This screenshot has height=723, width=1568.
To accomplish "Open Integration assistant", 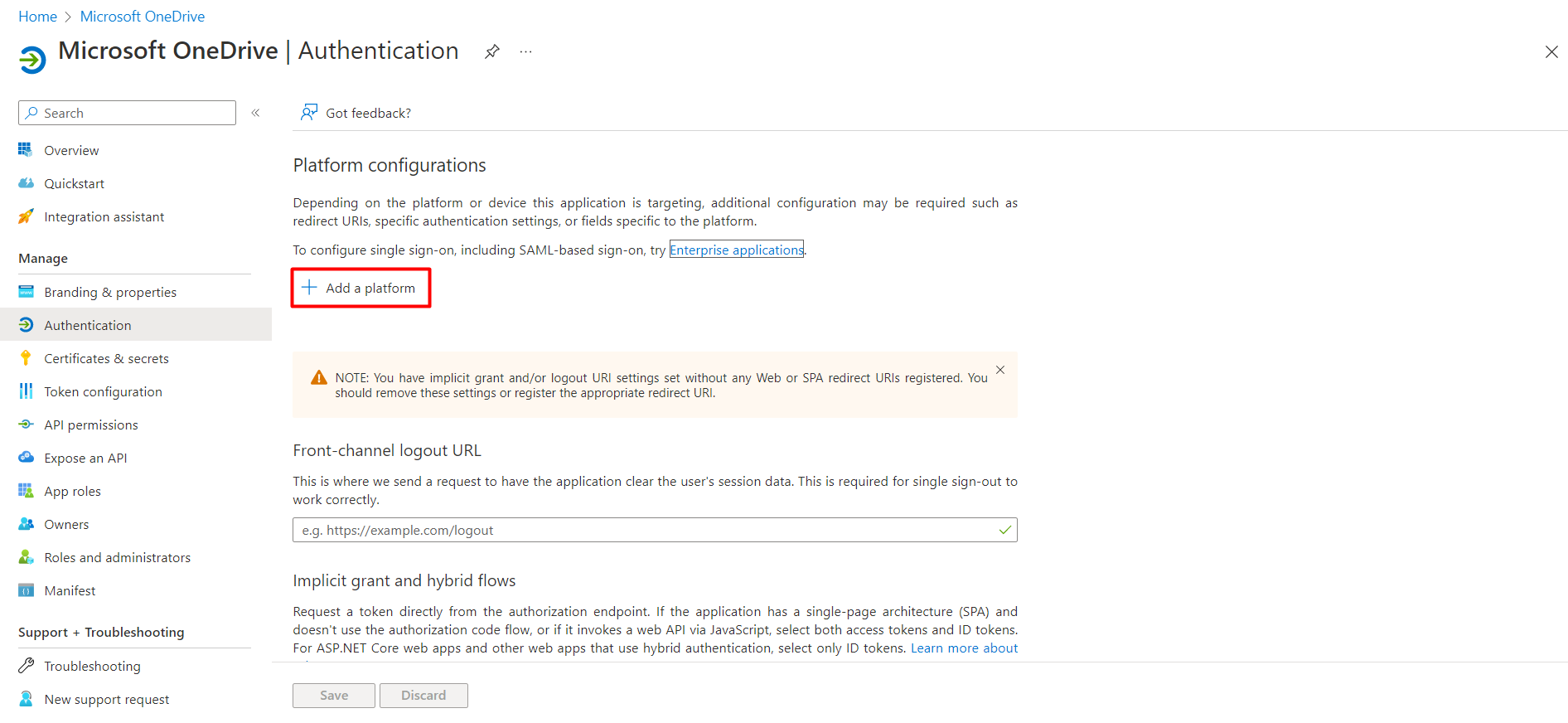I will (104, 217).
